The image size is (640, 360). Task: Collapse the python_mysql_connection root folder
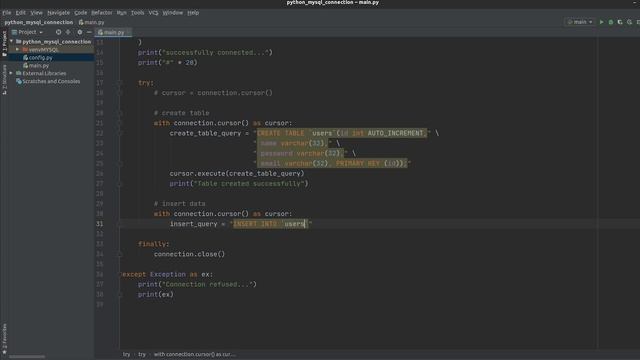pos(11,41)
